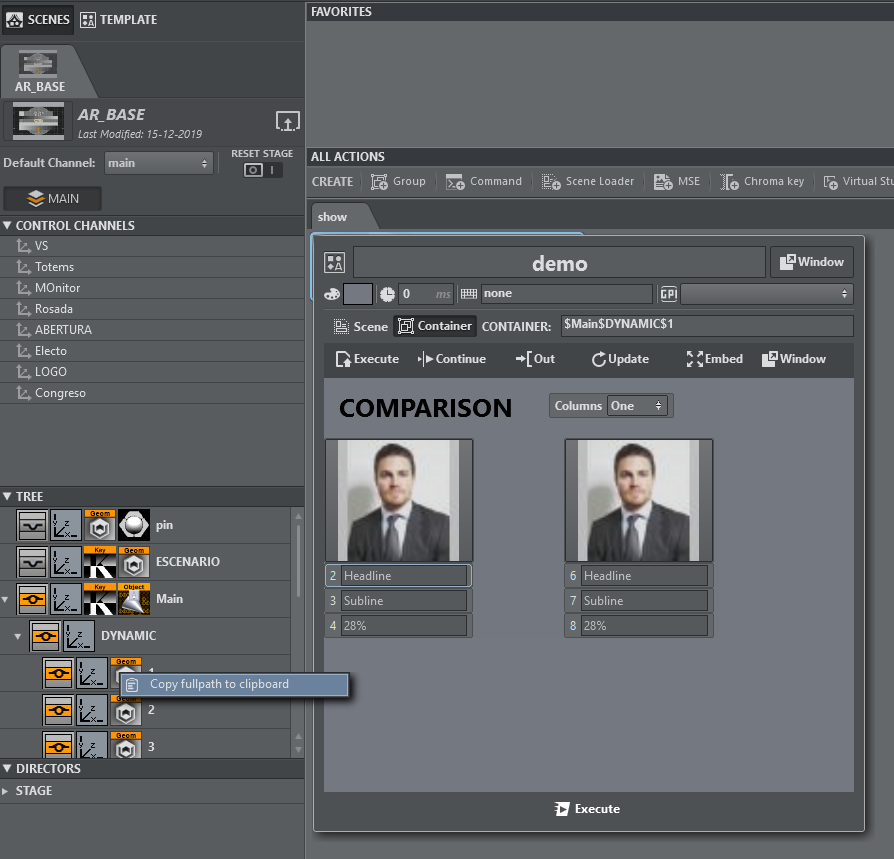Select Copy fullpath to clipboard
The width and height of the screenshot is (894, 859).
tap(219, 684)
